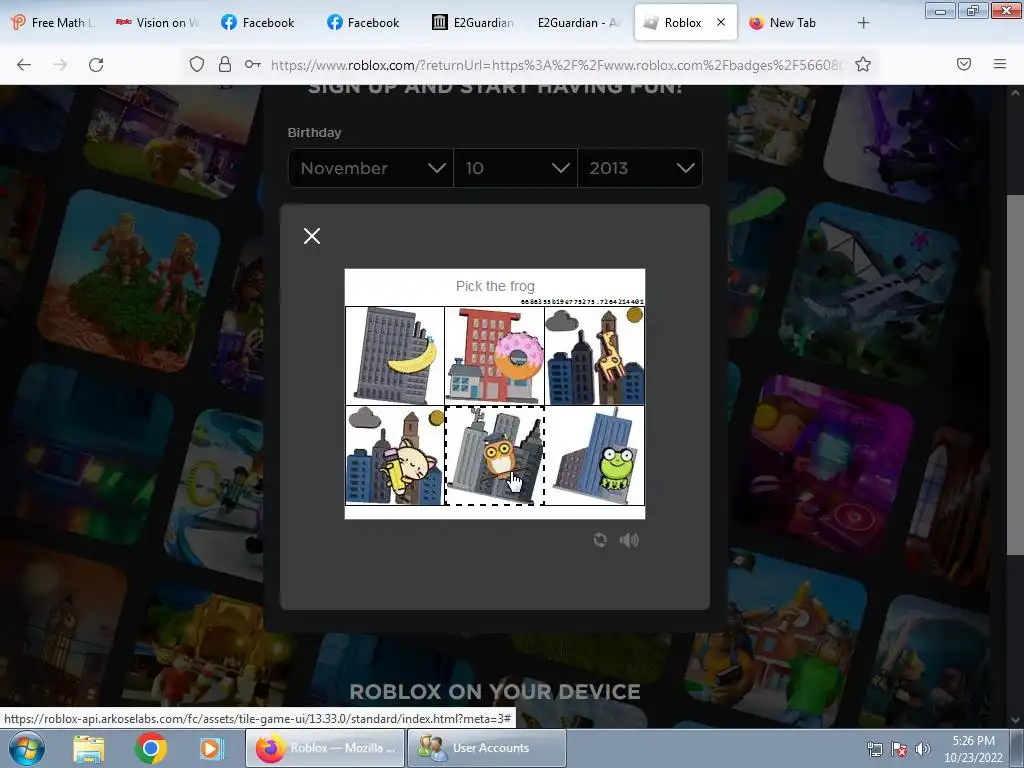Select the banana building captcha tile
1024x768 pixels.
tap(395, 356)
